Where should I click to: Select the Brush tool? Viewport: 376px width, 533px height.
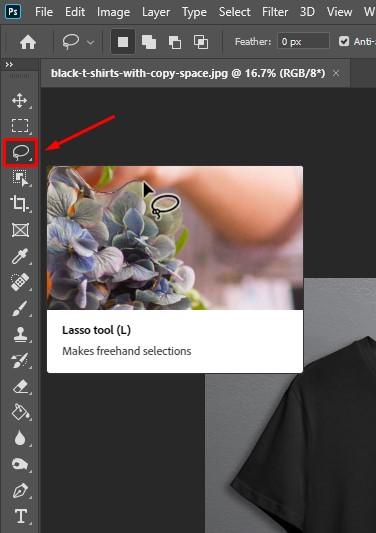point(20,308)
